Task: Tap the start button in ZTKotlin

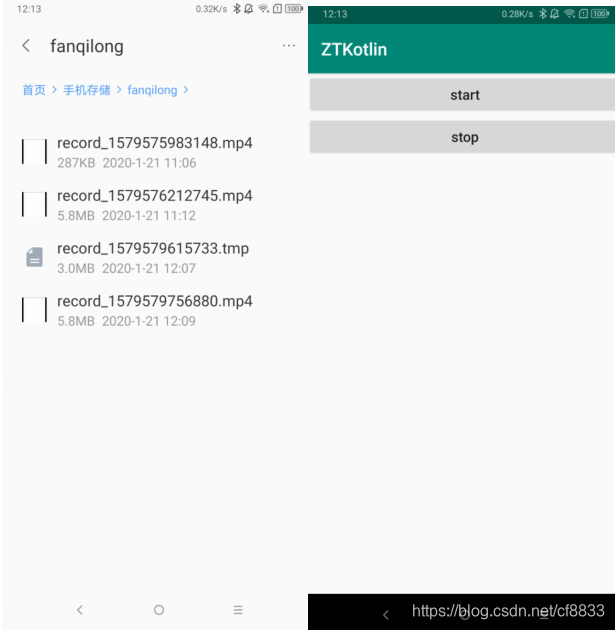Action: point(462,94)
